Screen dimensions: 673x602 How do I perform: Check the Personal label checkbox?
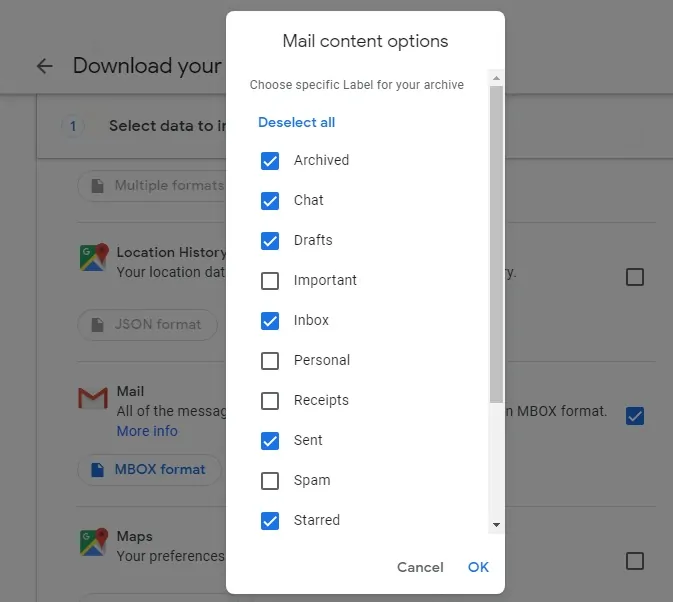click(270, 361)
